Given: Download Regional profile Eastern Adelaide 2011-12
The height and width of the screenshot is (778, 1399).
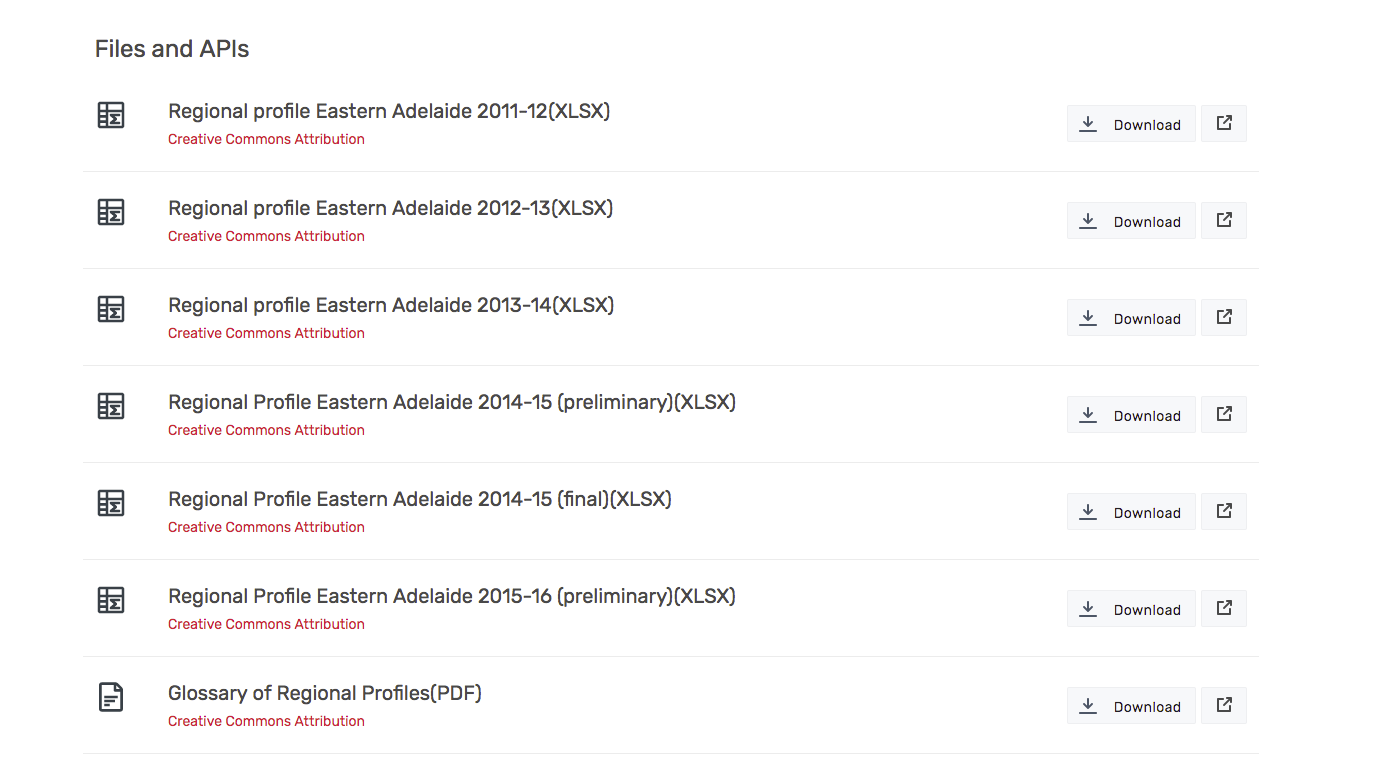Looking at the screenshot, I should pos(1131,124).
